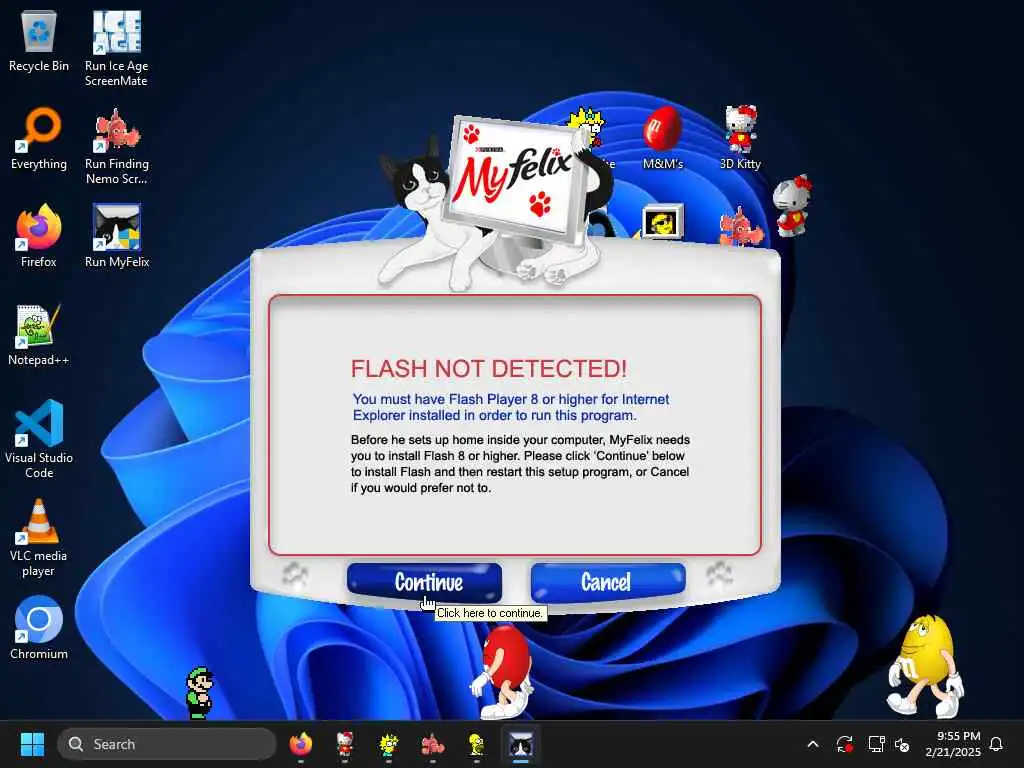1024x768 pixels.
Task: Click the MyFelix cat taskbar icon
Action: click(520, 744)
